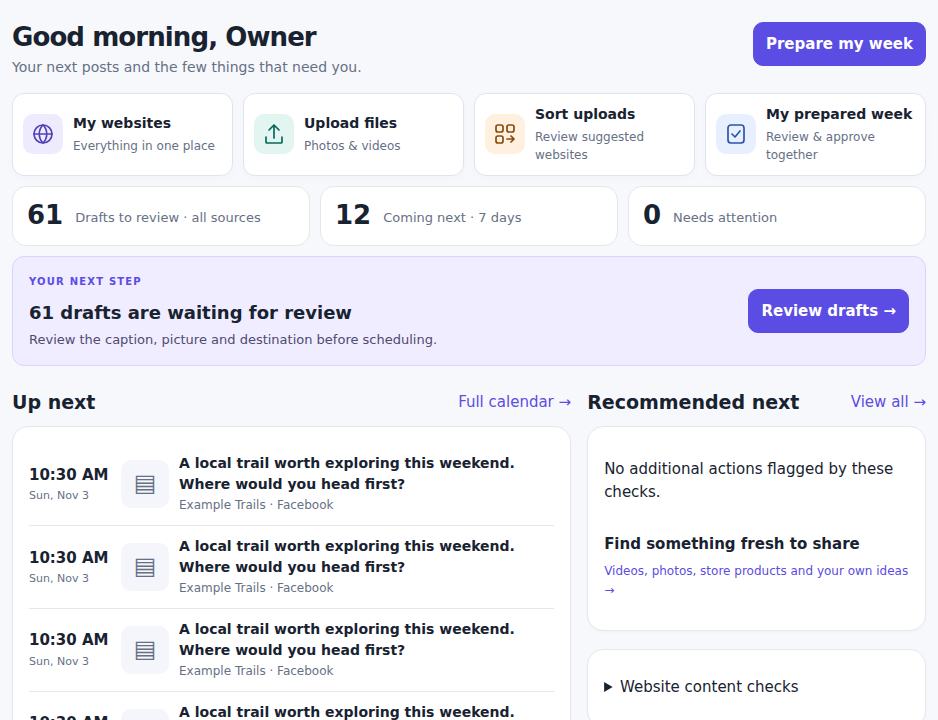This screenshot has height=720, width=938.
Task: Click the 12 Coming next stat
Action: pos(469,216)
